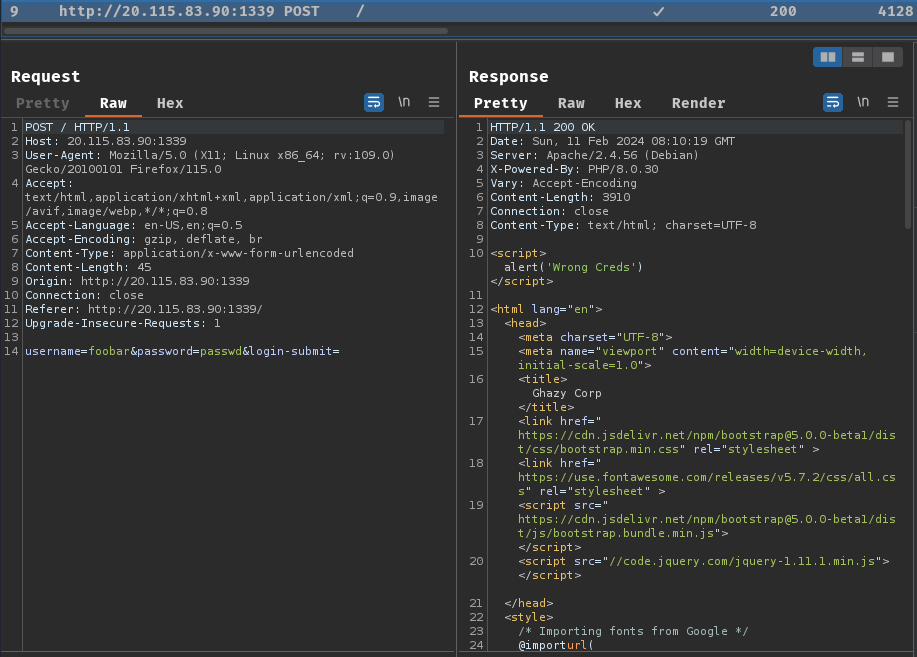Click the Origin request header line
917x657 pixels.
coord(137,281)
